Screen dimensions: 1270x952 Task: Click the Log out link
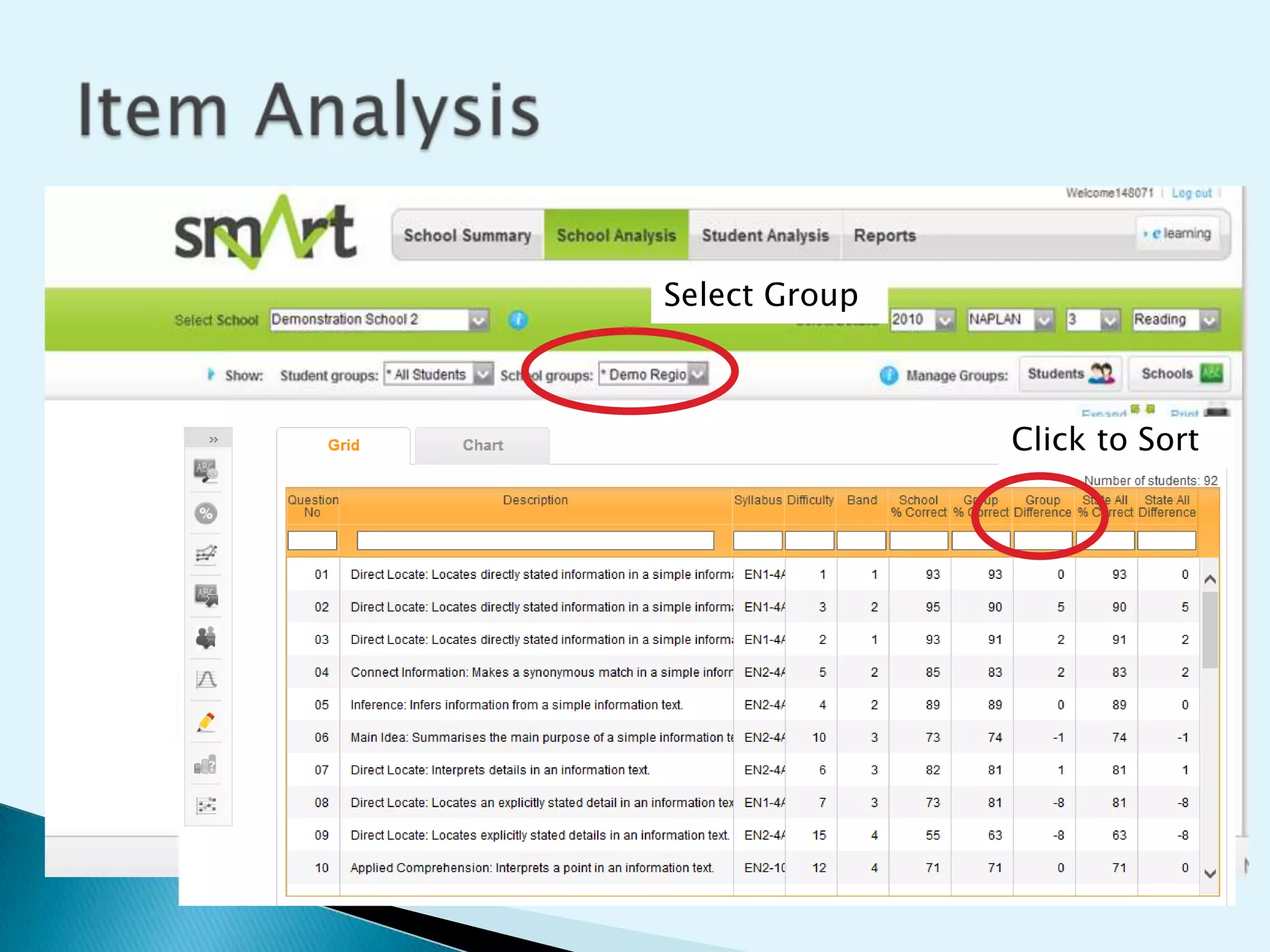pos(1191,193)
